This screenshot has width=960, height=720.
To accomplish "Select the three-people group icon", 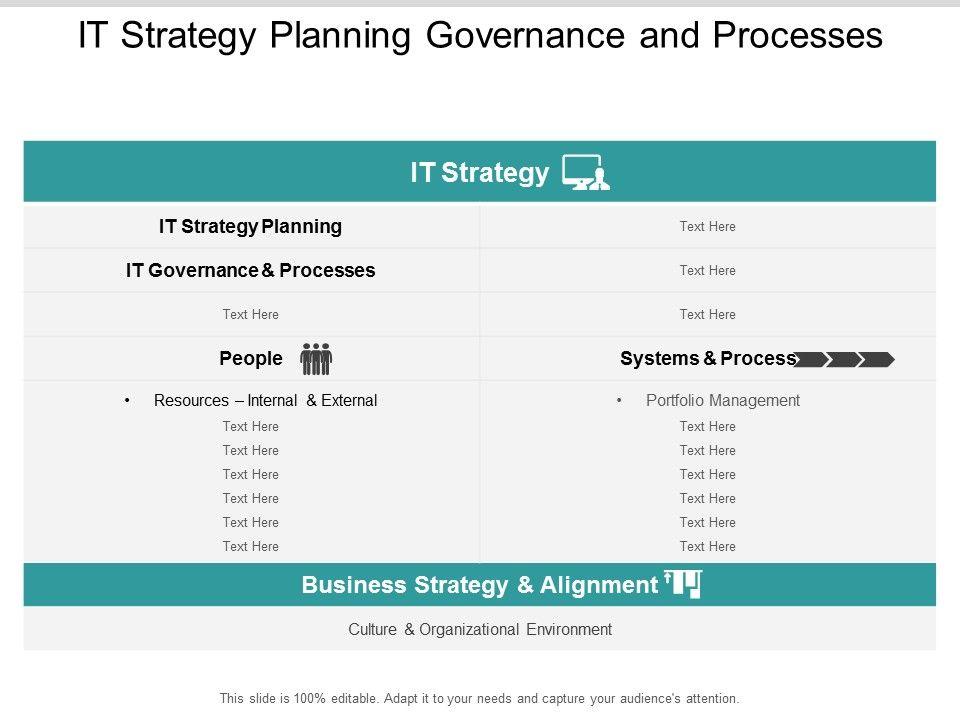I will click(316, 358).
